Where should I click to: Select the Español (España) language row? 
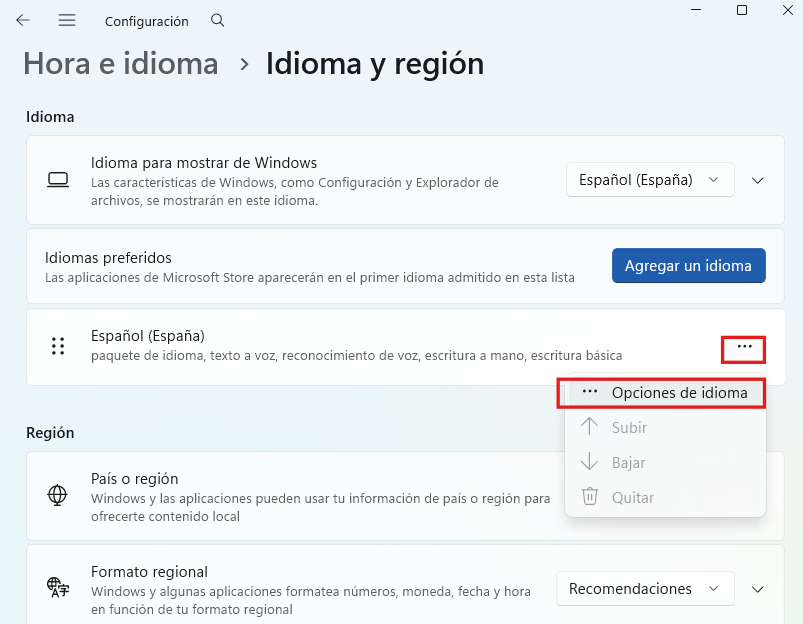point(300,346)
